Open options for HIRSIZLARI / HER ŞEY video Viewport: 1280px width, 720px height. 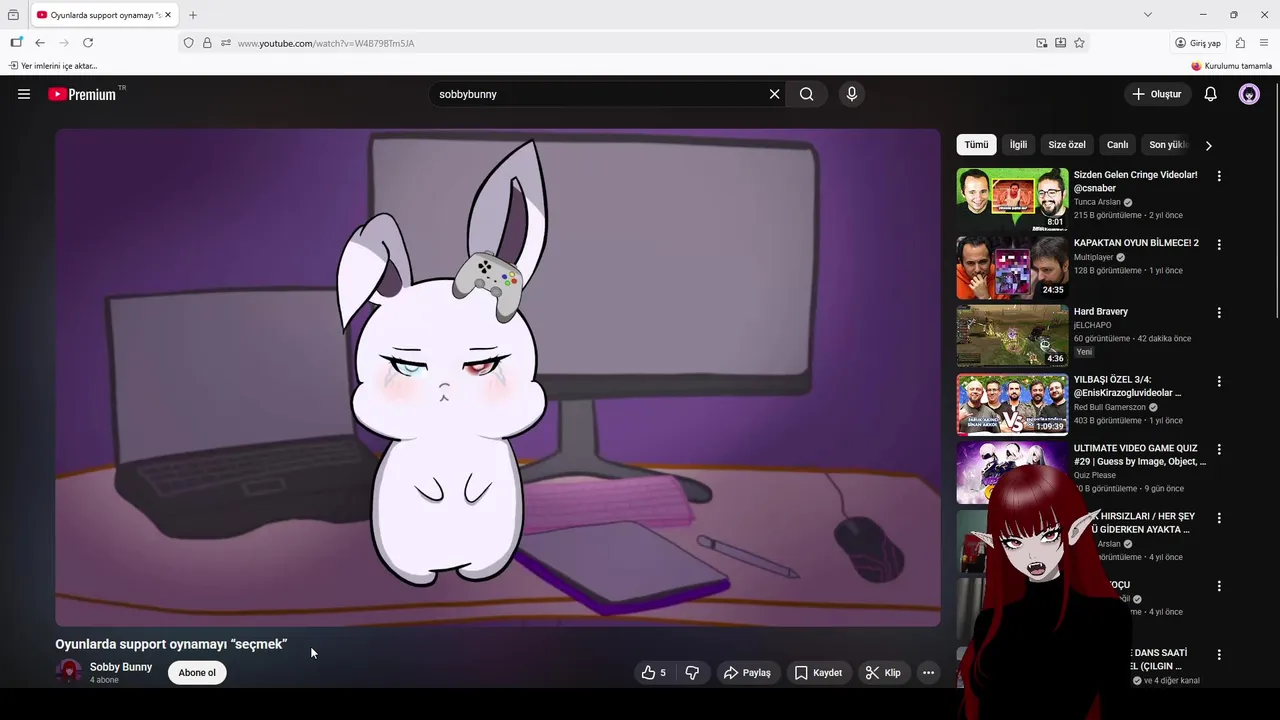1219,518
